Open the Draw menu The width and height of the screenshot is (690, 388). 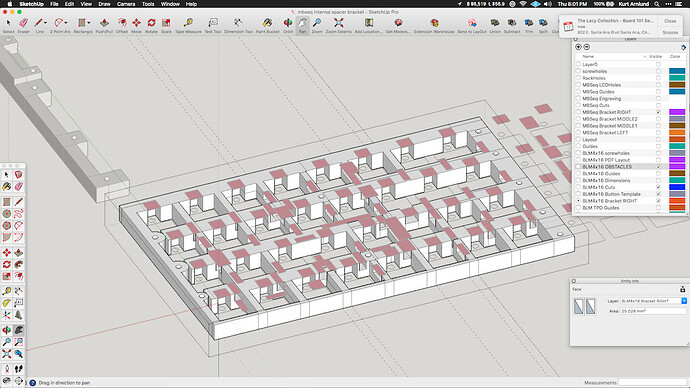[104, 4]
